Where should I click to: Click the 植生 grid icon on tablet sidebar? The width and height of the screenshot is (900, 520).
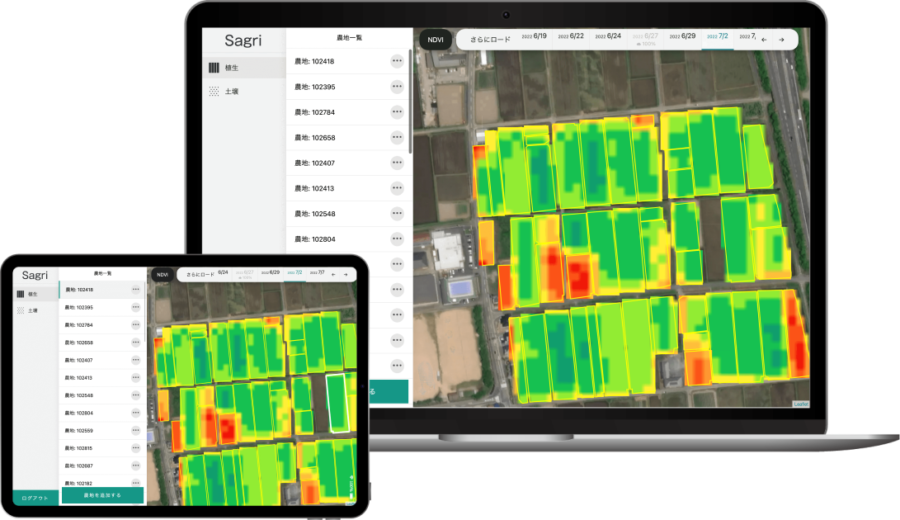[x=21, y=294]
